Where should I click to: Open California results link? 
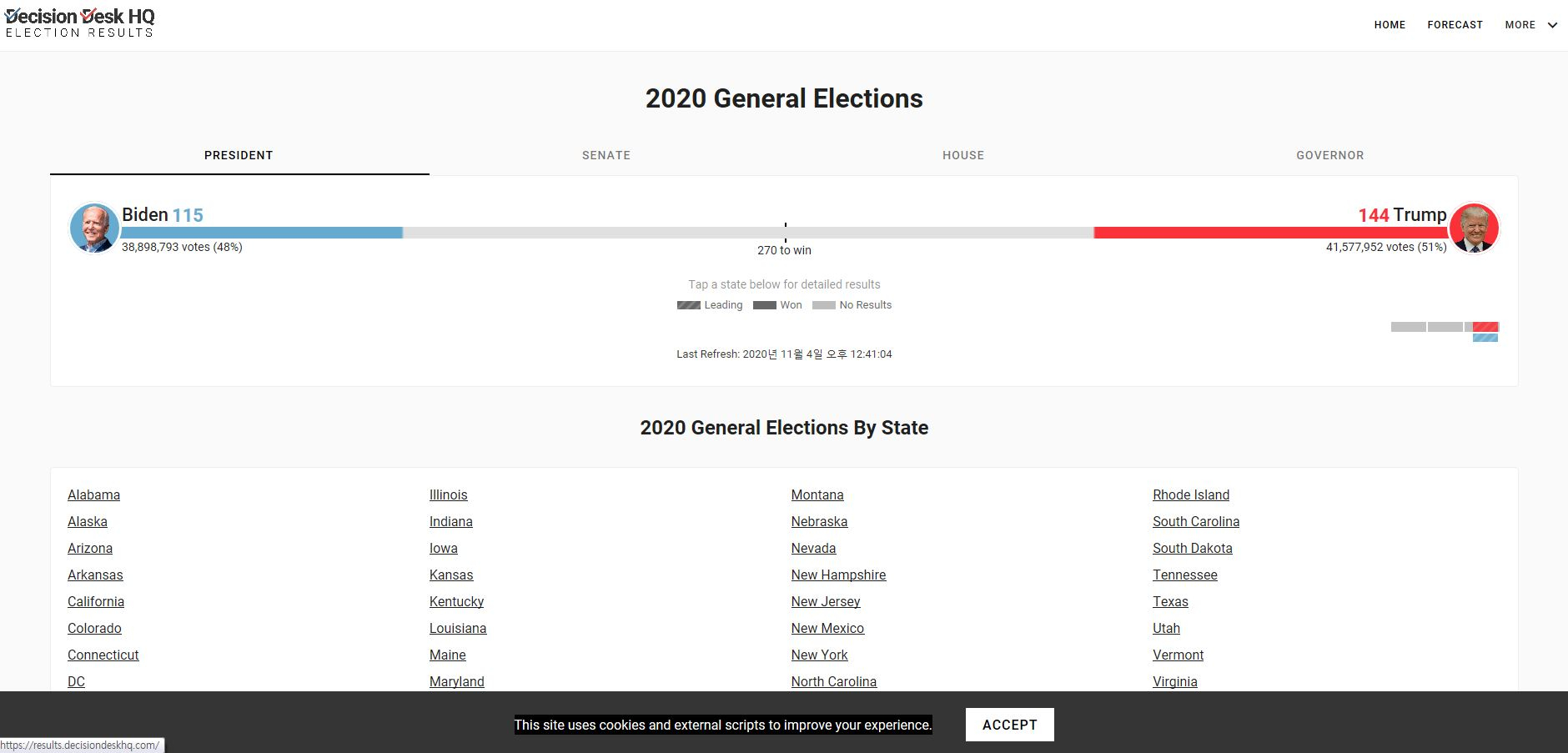tap(96, 601)
